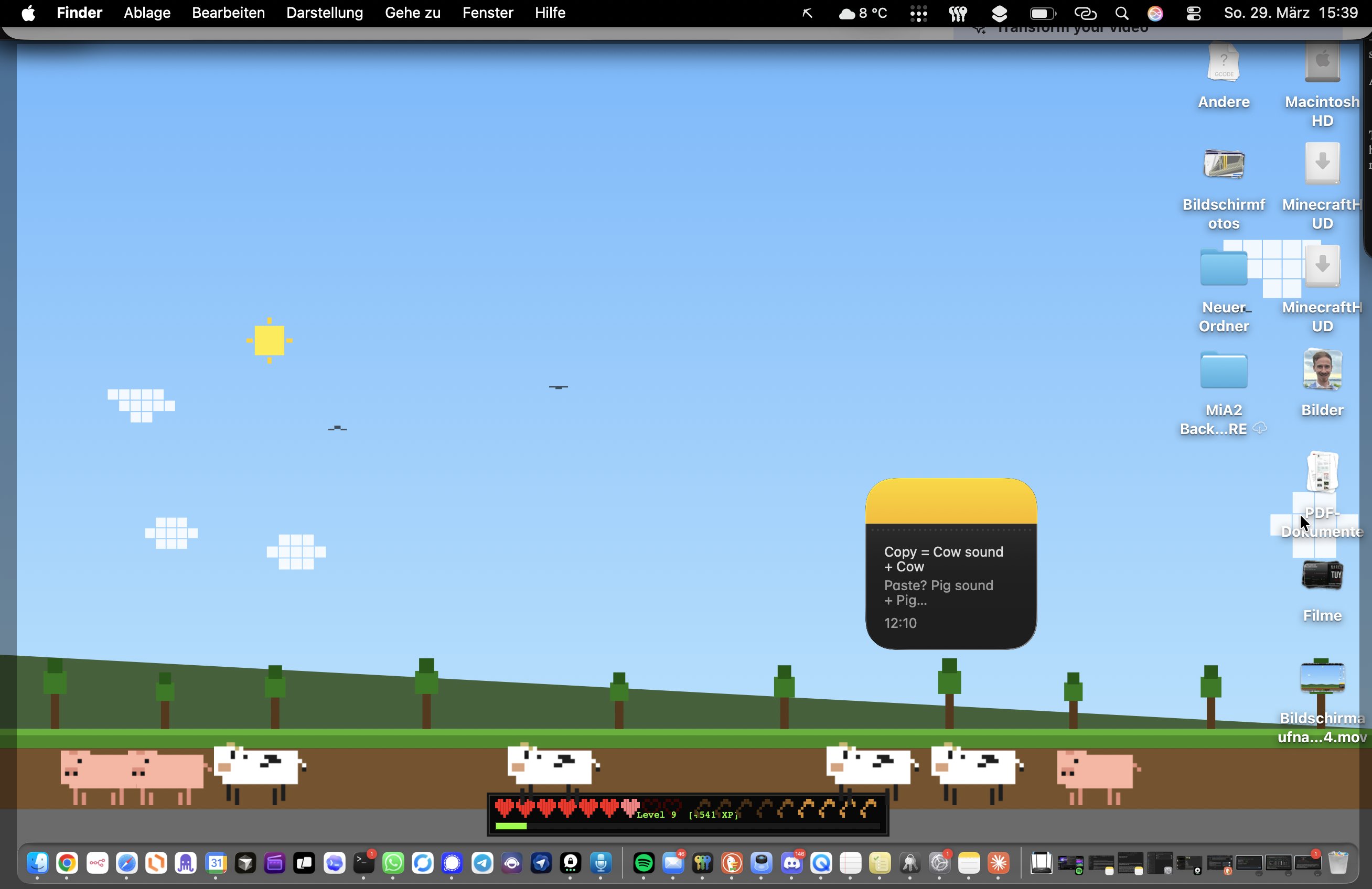Open the 8 °C weather menu bar item
1372x889 pixels.
coord(863,13)
